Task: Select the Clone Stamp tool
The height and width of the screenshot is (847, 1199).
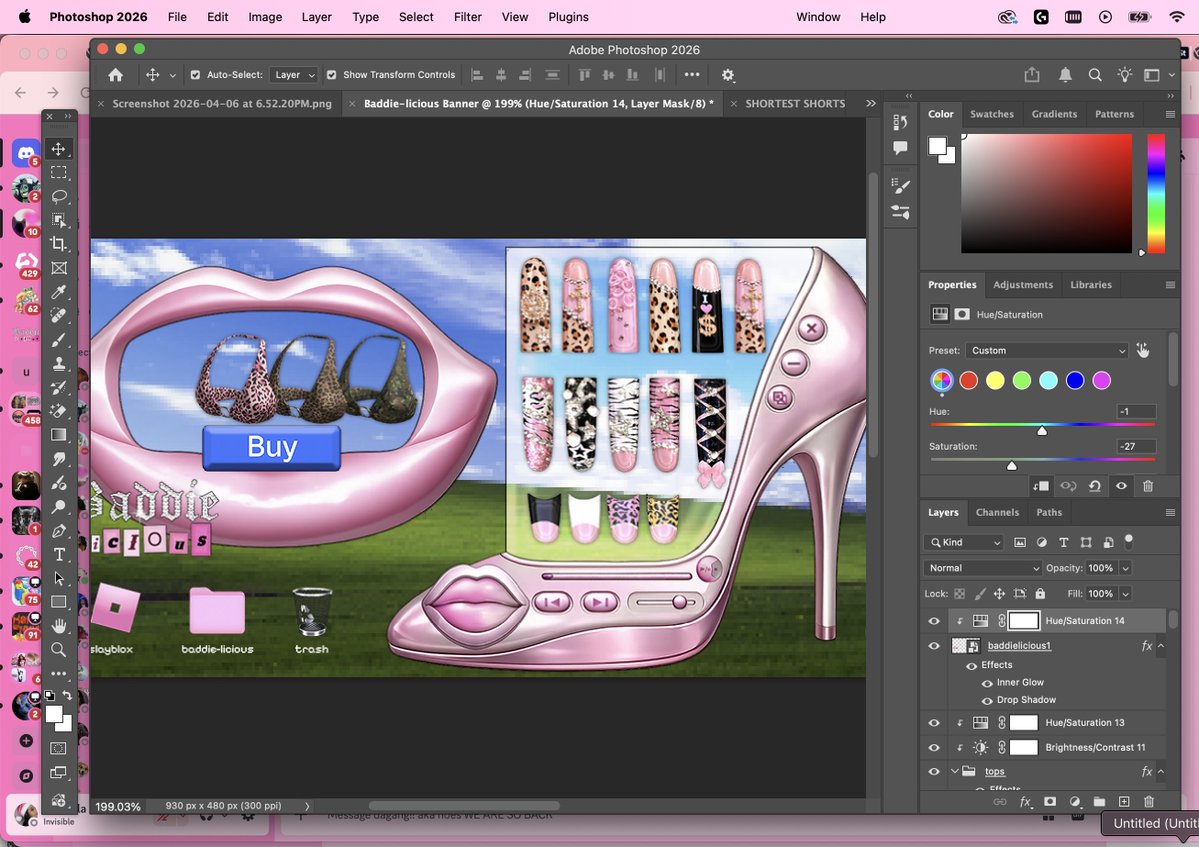Action: pyautogui.click(x=58, y=364)
